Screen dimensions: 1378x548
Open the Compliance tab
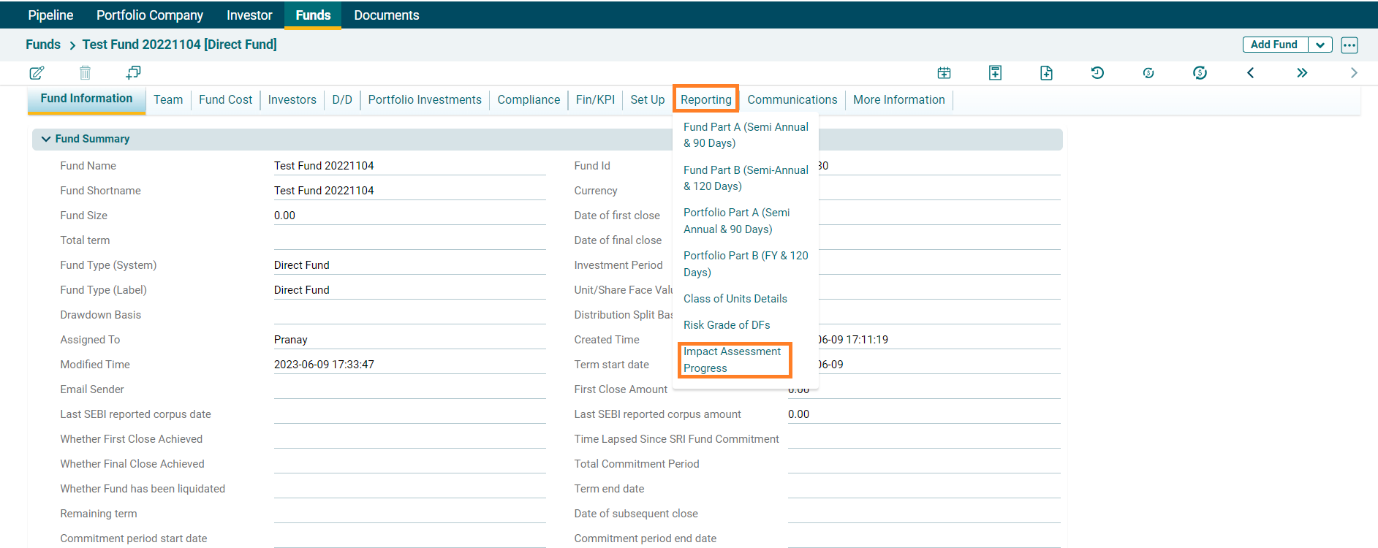(x=529, y=100)
